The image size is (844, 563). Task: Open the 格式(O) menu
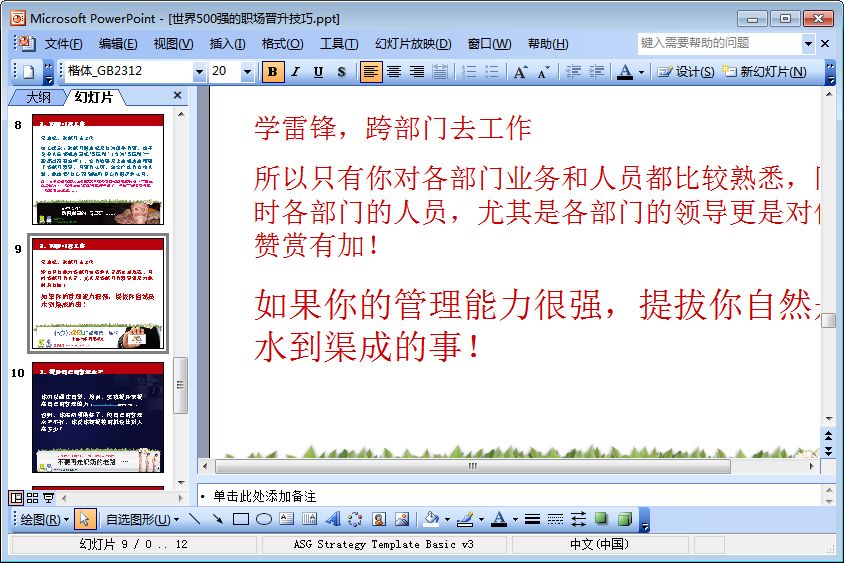[283, 44]
